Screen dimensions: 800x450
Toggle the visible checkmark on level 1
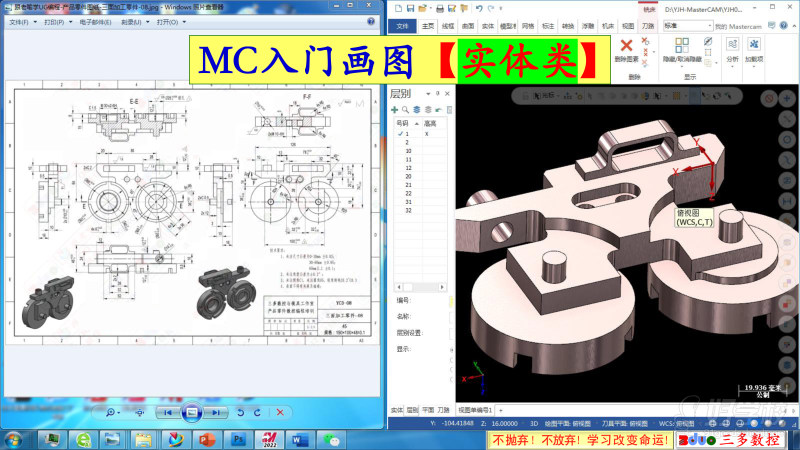coord(398,133)
